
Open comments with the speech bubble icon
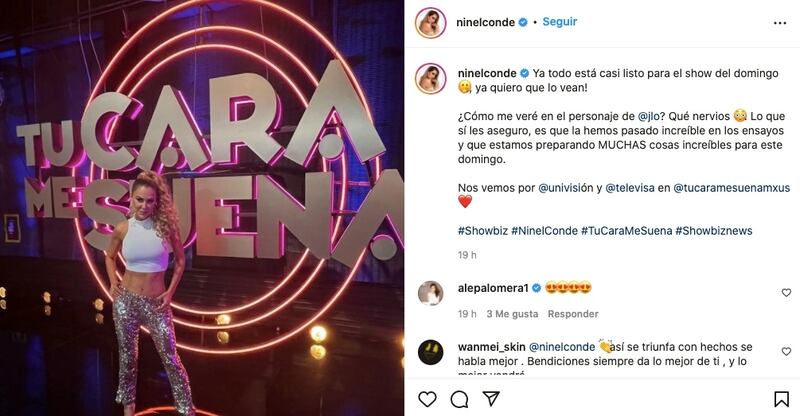coord(459,399)
